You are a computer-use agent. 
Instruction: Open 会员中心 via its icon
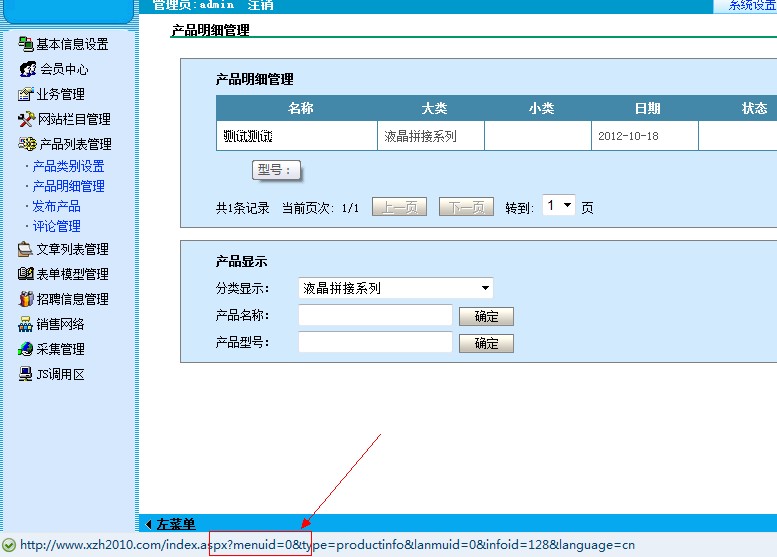coord(28,69)
